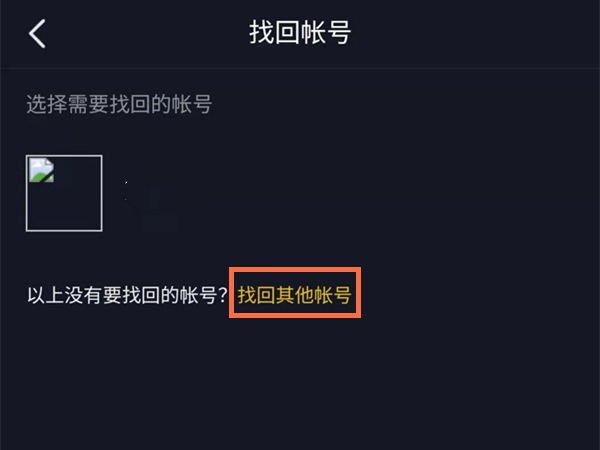Choose the listed account's square profile picture

[64, 193]
